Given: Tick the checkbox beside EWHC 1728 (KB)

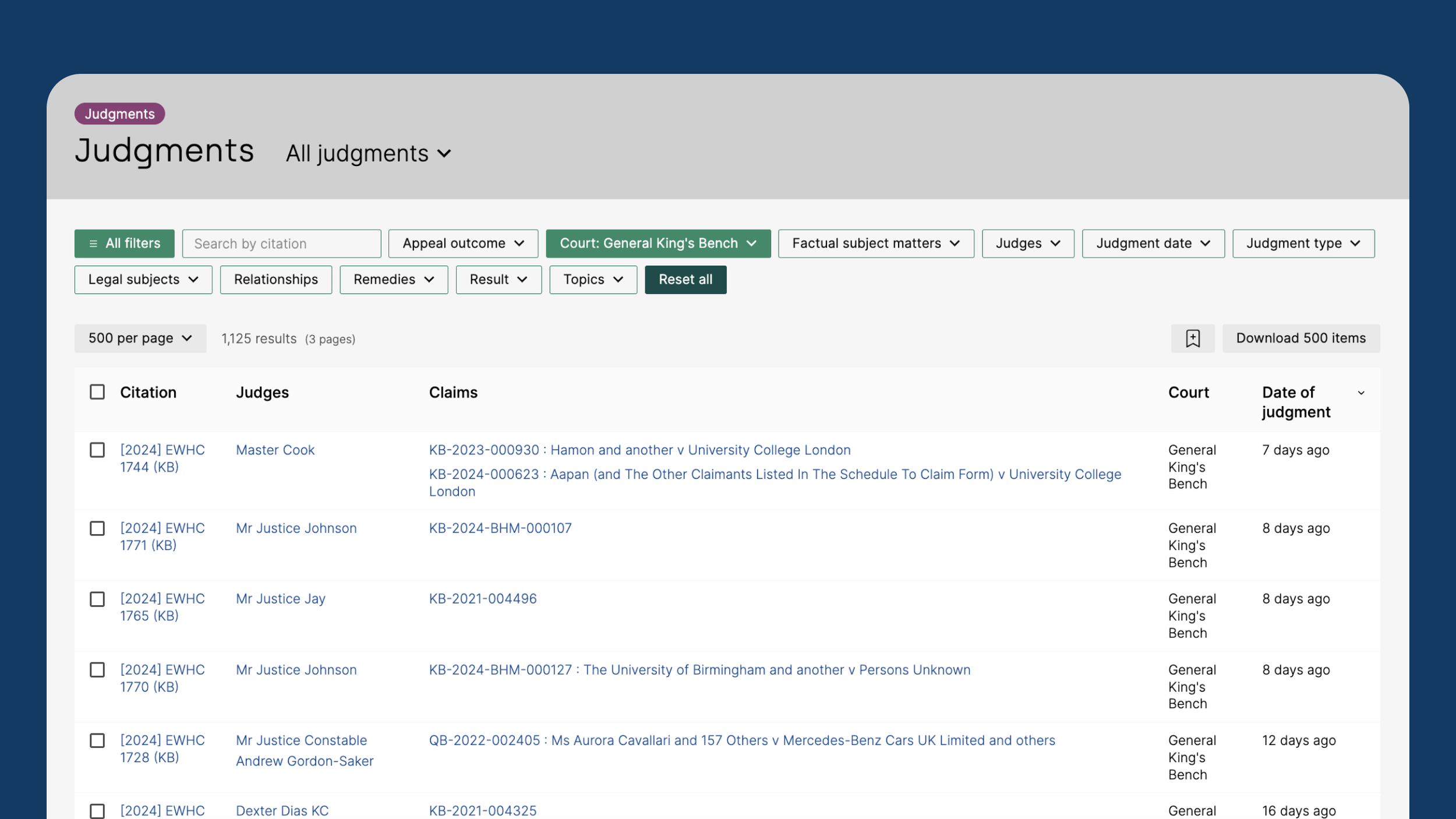Looking at the screenshot, I should (x=97, y=740).
